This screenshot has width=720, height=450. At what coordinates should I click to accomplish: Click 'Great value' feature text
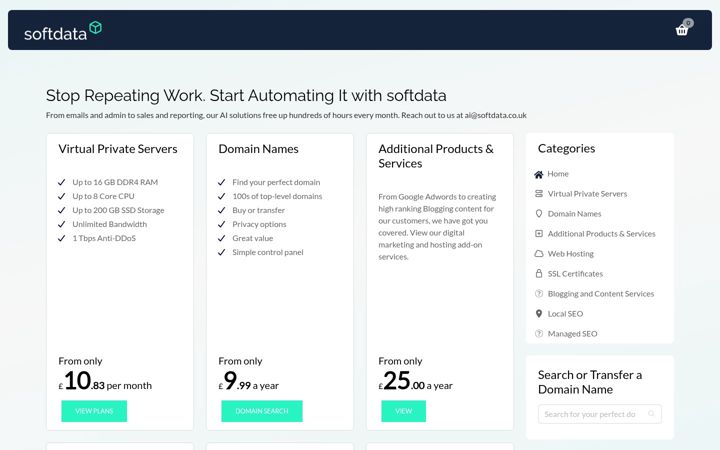[x=253, y=238]
